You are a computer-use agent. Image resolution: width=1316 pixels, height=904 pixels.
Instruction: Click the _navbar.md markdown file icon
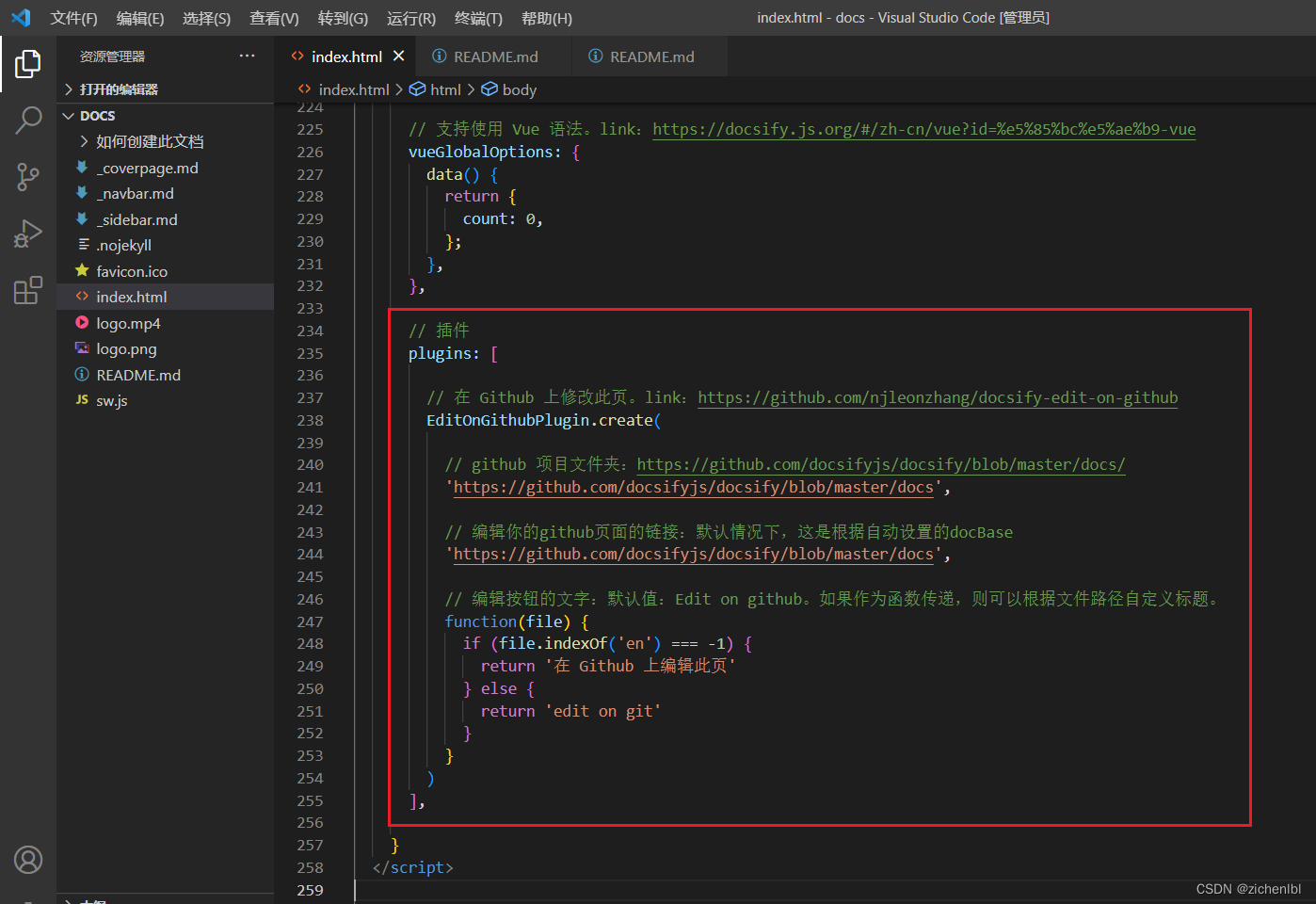click(82, 193)
